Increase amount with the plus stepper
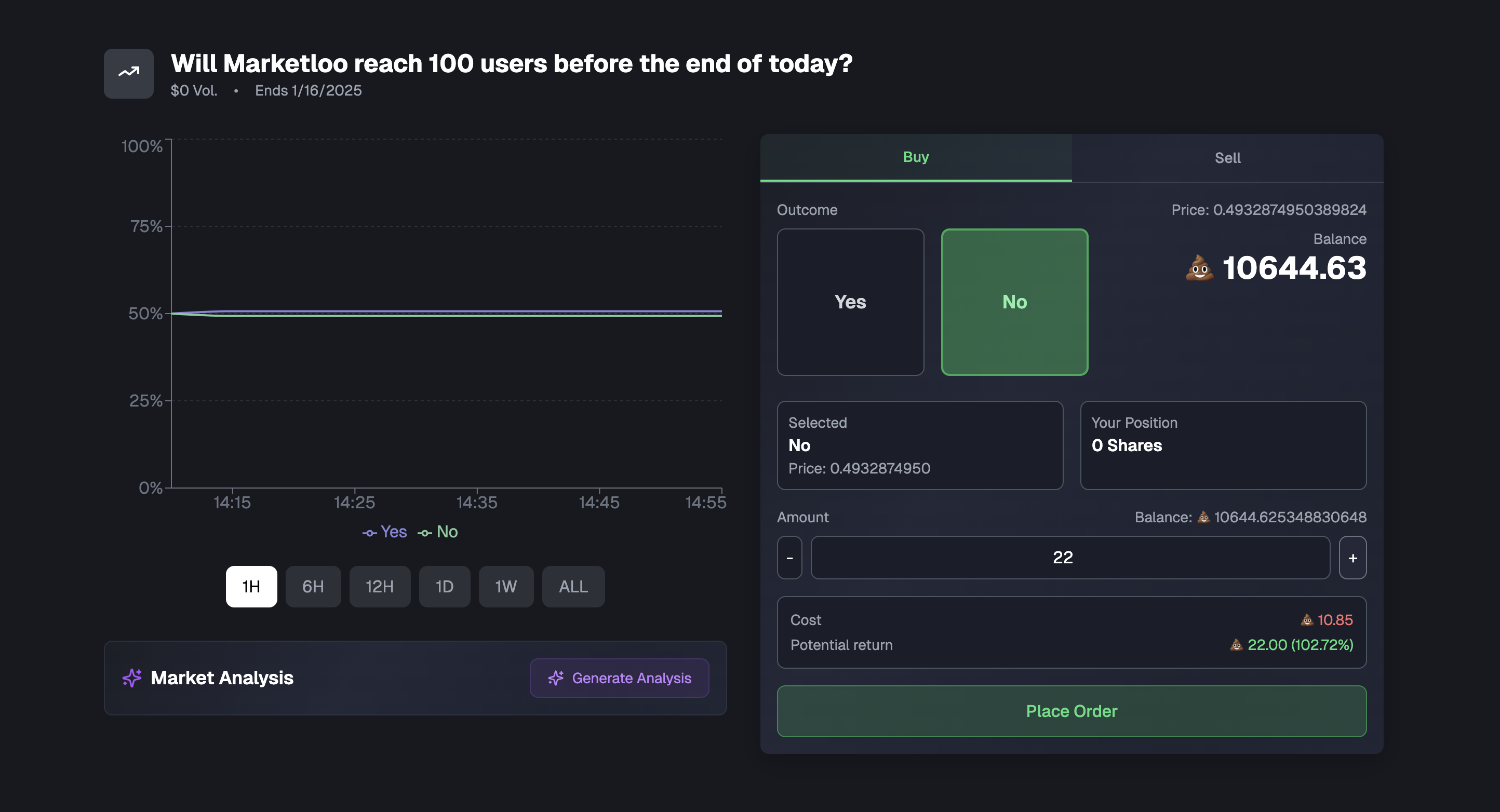The height and width of the screenshot is (812, 1500). [1352, 558]
